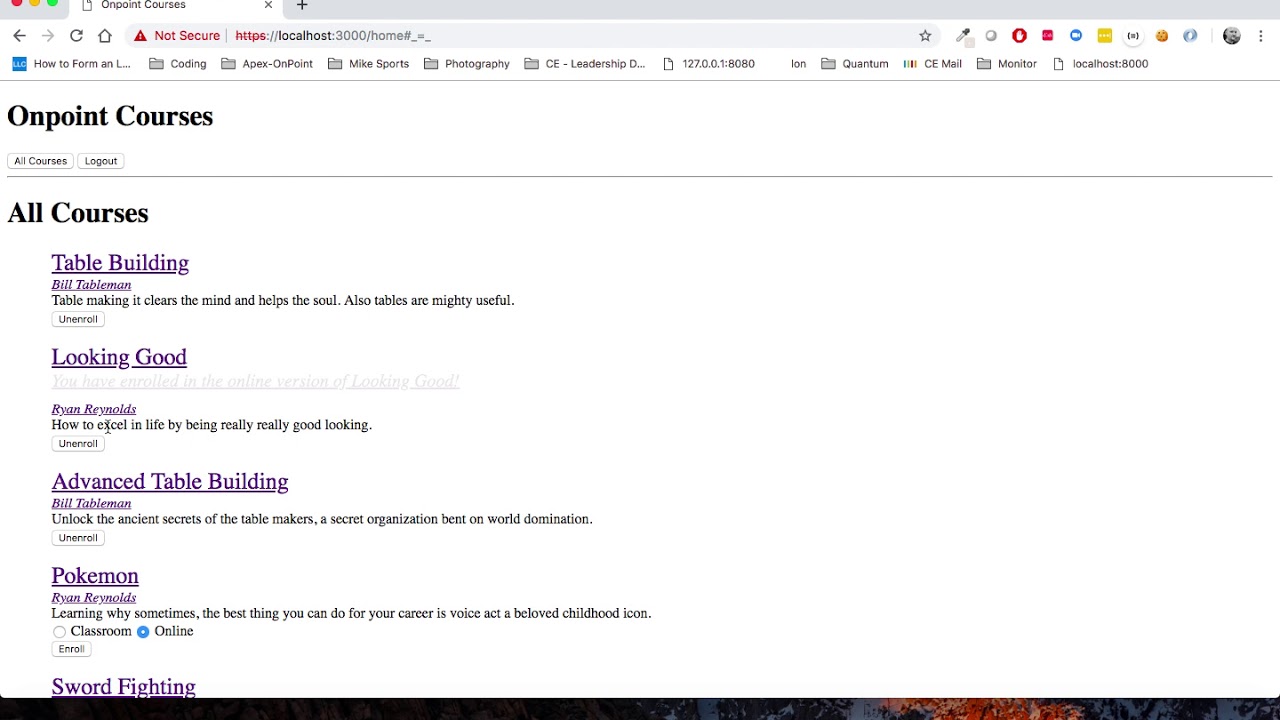Click the Logout button
Image resolution: width=1280 pixels, height=720 pixels.
101,161
